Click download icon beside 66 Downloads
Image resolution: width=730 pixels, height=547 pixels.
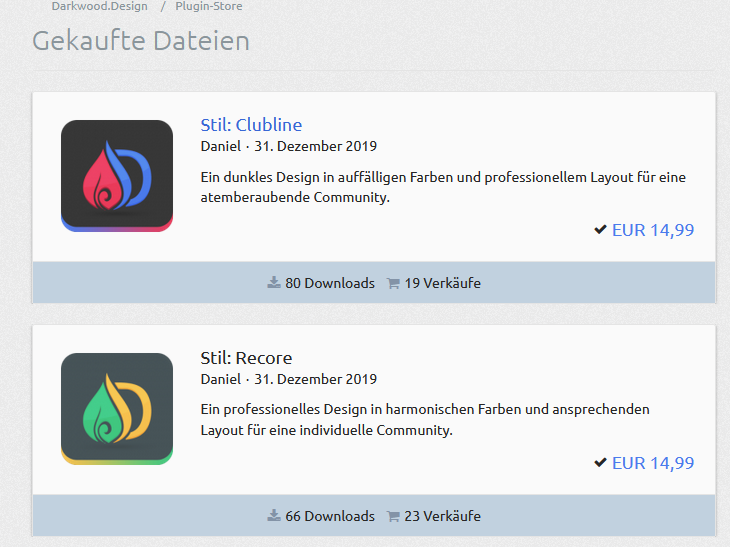[274, 516]
